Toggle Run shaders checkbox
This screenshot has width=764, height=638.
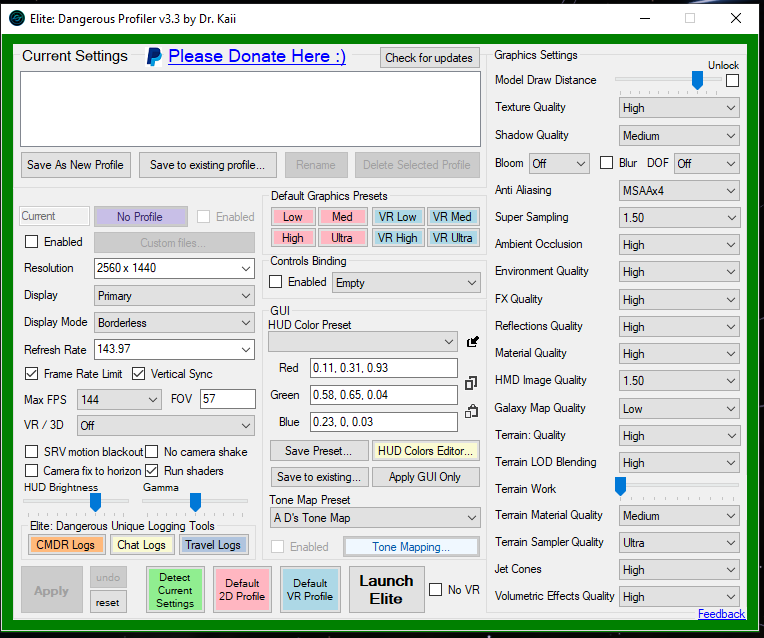point(152,471)
